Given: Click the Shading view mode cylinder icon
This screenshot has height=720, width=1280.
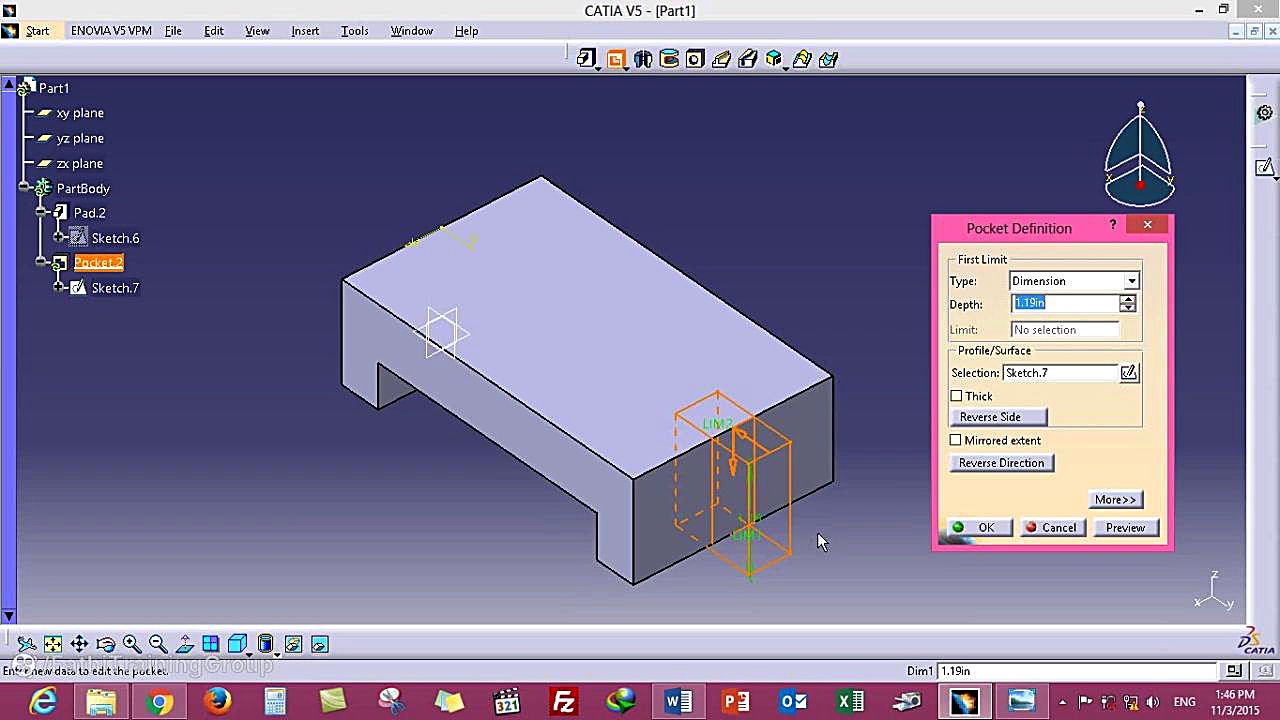Looking at the screenshot, I should point(265,643).
